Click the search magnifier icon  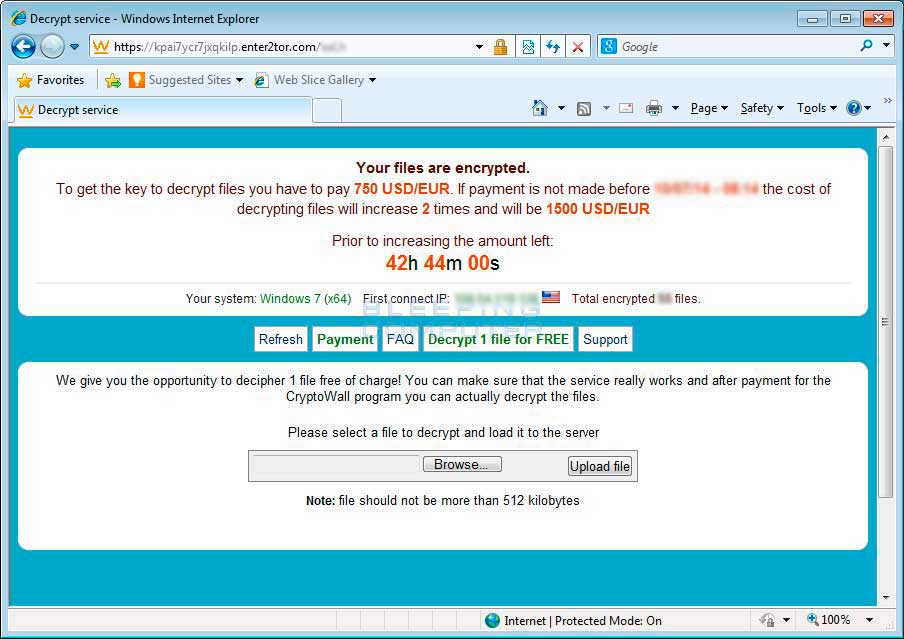click(x=866, y=46)
